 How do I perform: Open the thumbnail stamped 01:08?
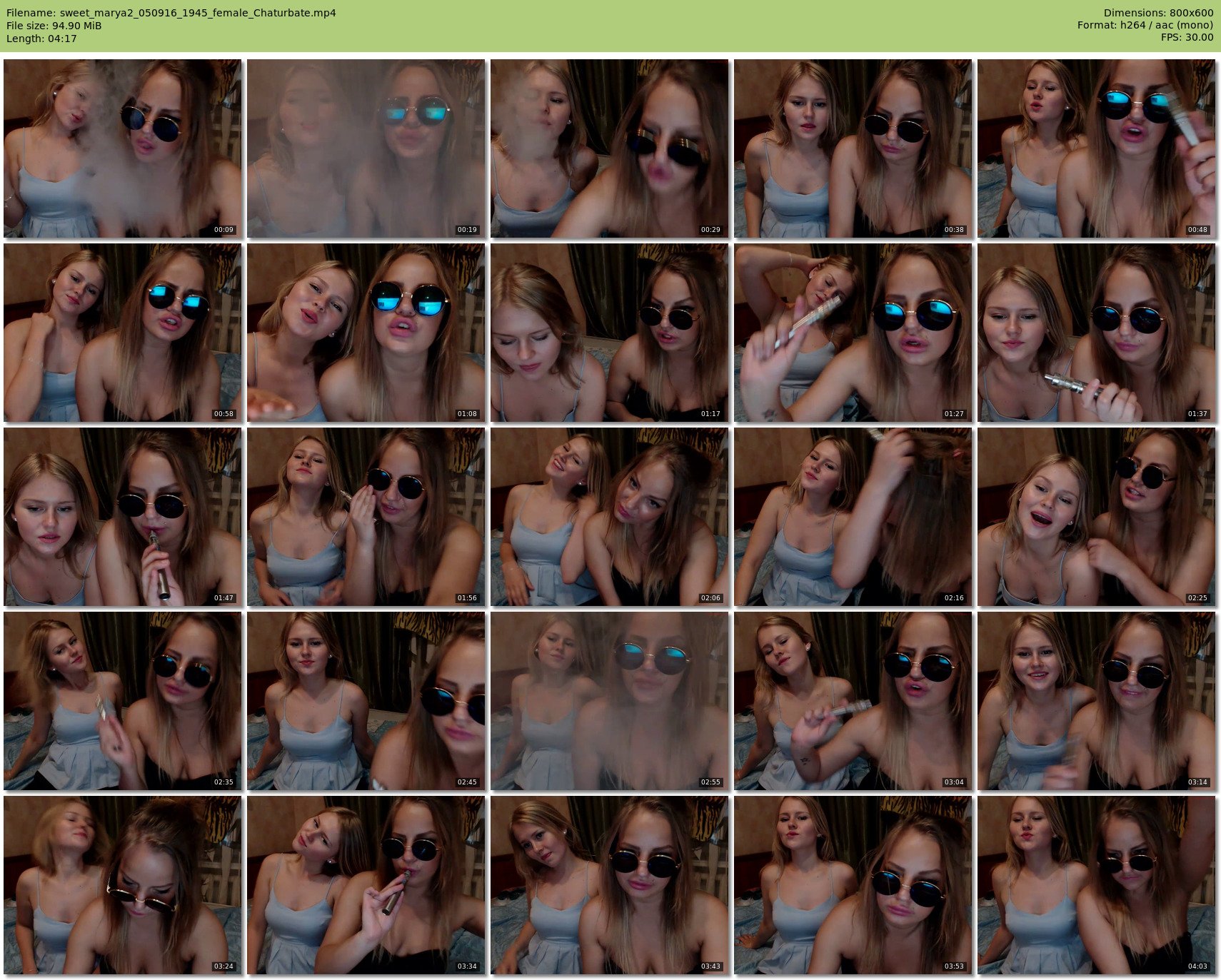(x=366, y=333)
